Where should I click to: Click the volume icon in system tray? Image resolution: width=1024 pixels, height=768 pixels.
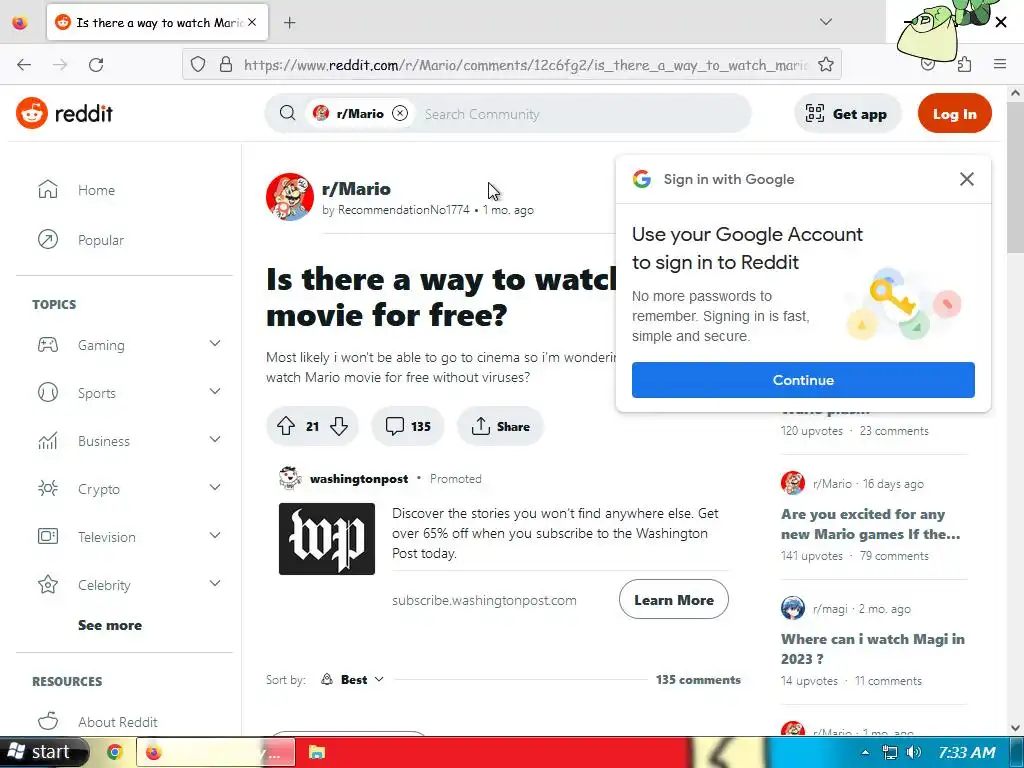[x=914, y=752]
